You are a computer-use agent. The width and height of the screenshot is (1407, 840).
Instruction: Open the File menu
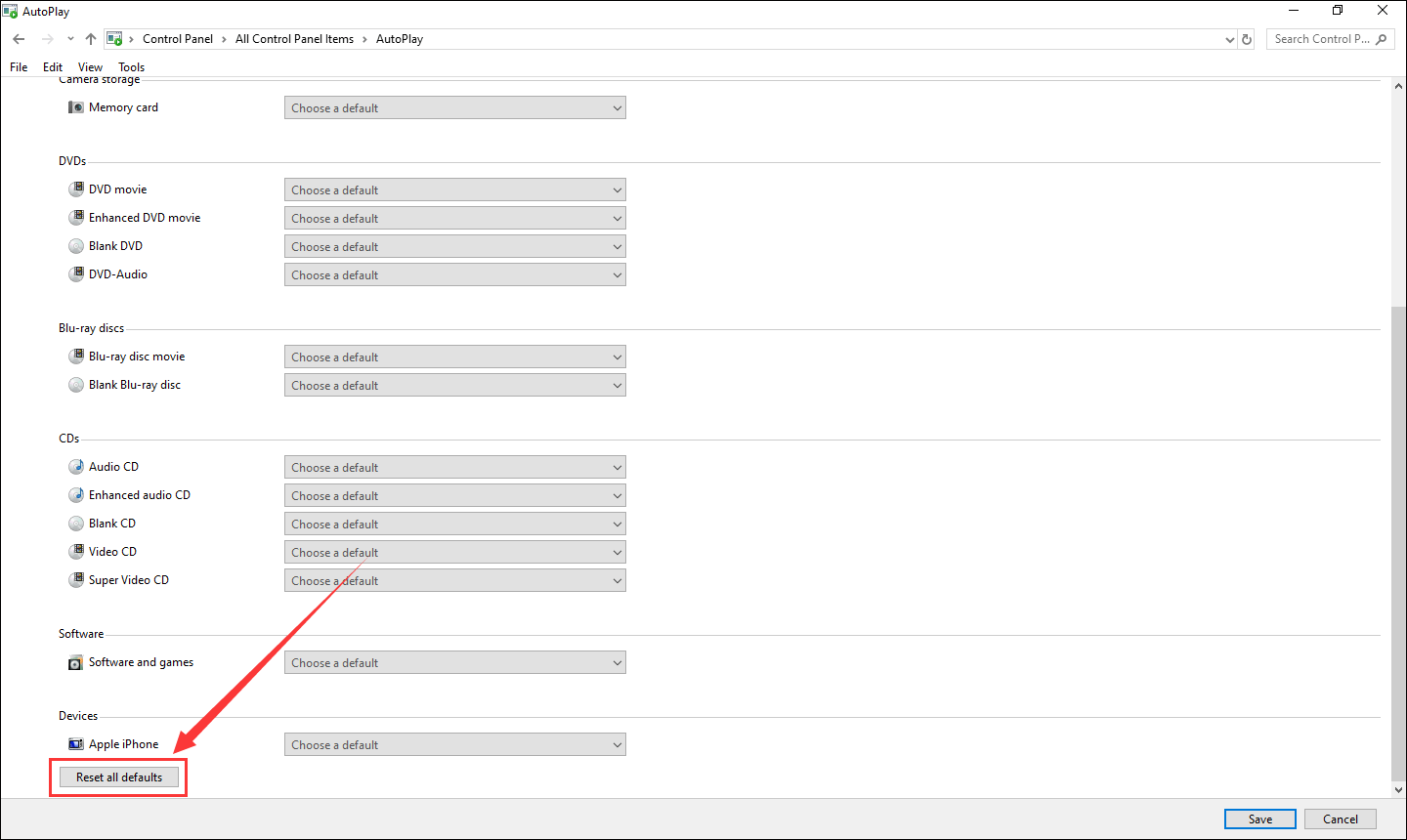[x=19, y=67]
